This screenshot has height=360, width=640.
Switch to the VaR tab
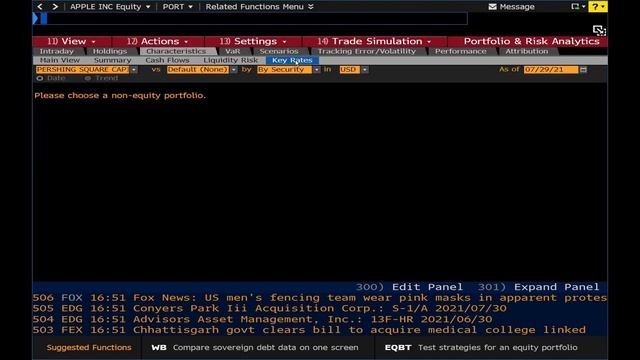point(233,51)
